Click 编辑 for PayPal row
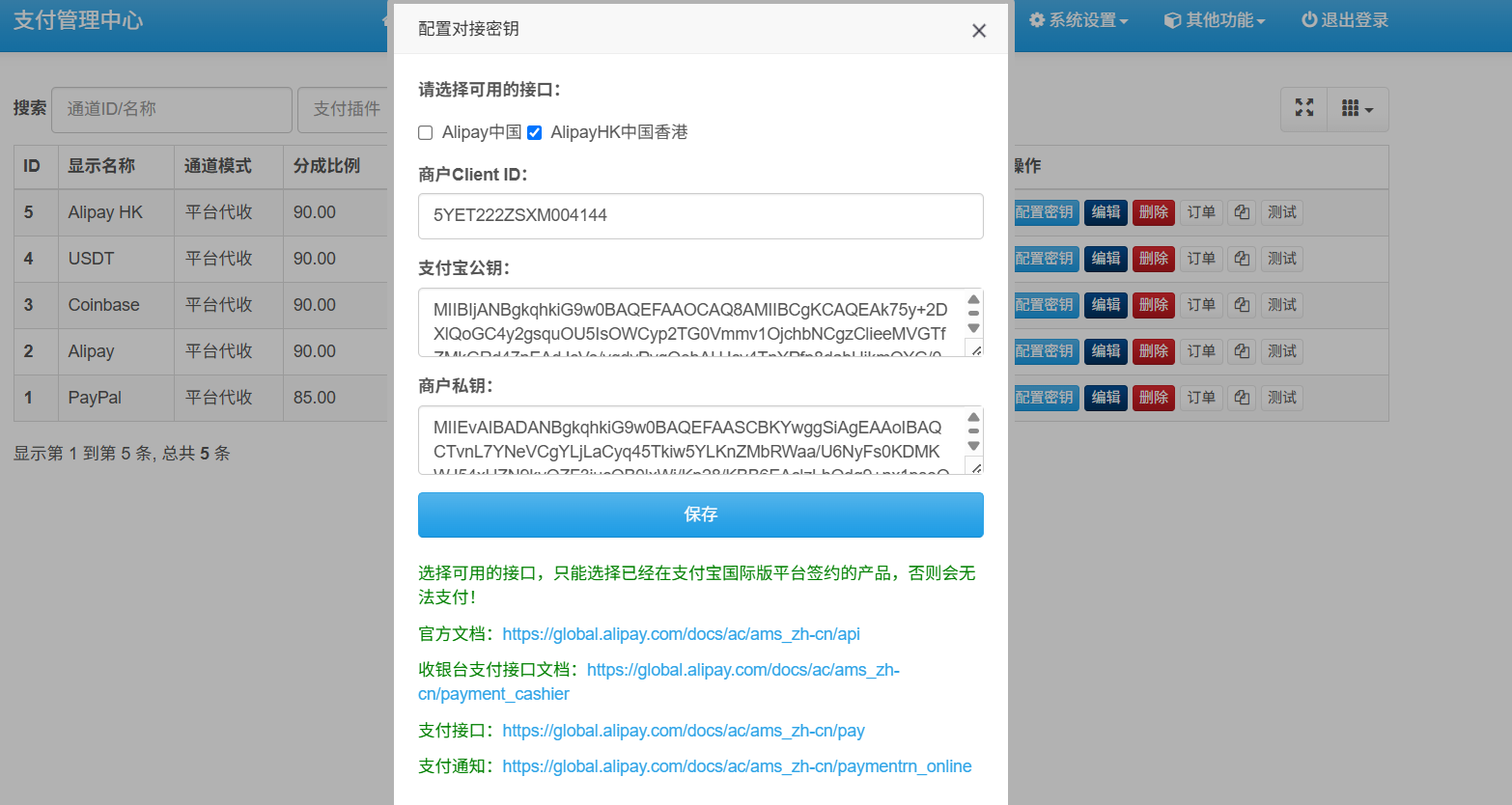Viewport: 1512px width, 805px height. tap(1106, 398)
